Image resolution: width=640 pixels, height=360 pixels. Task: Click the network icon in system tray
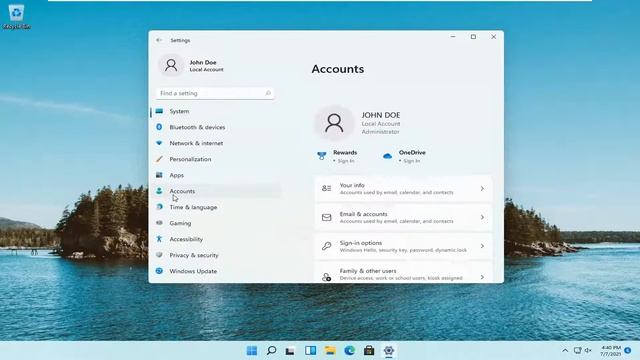[577, 350]
